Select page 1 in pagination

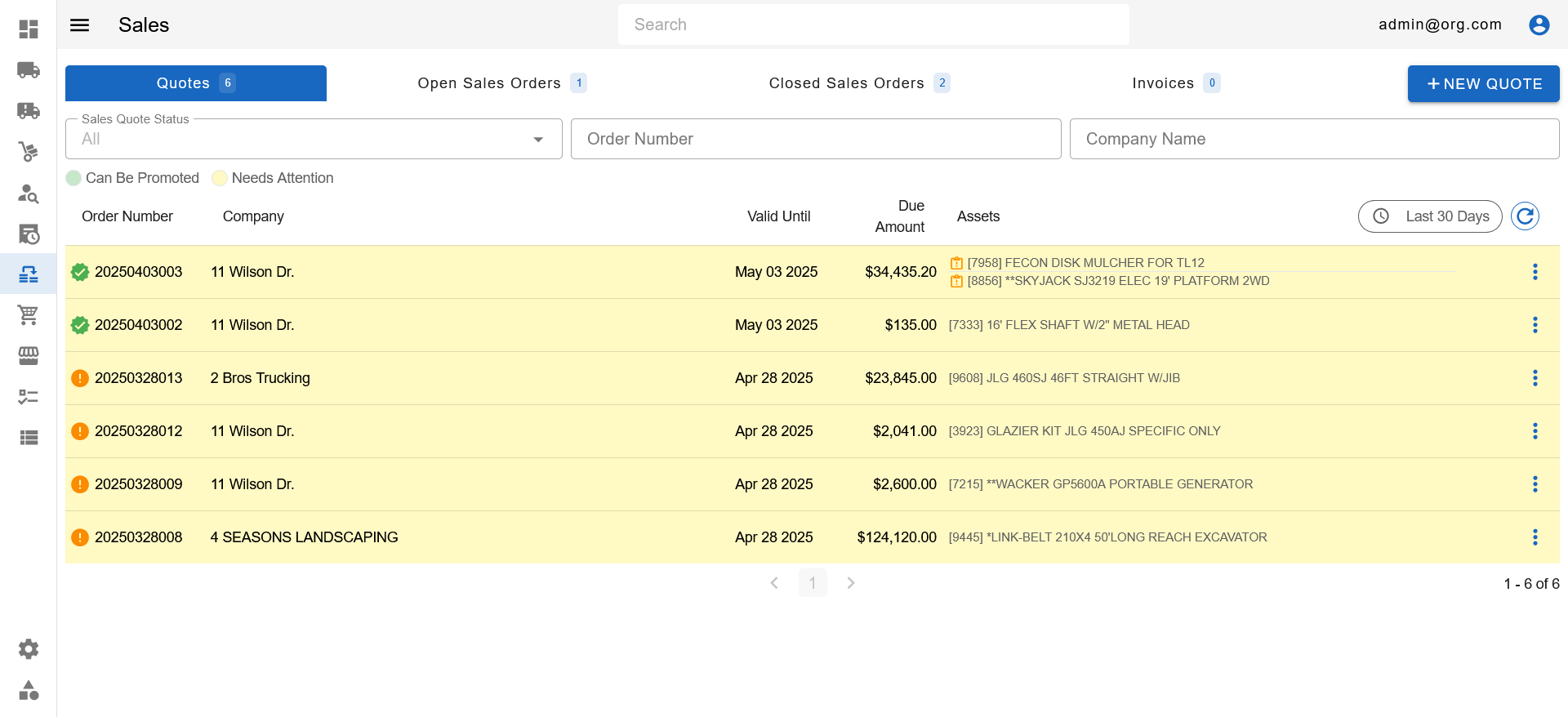(x=813, y=583)
